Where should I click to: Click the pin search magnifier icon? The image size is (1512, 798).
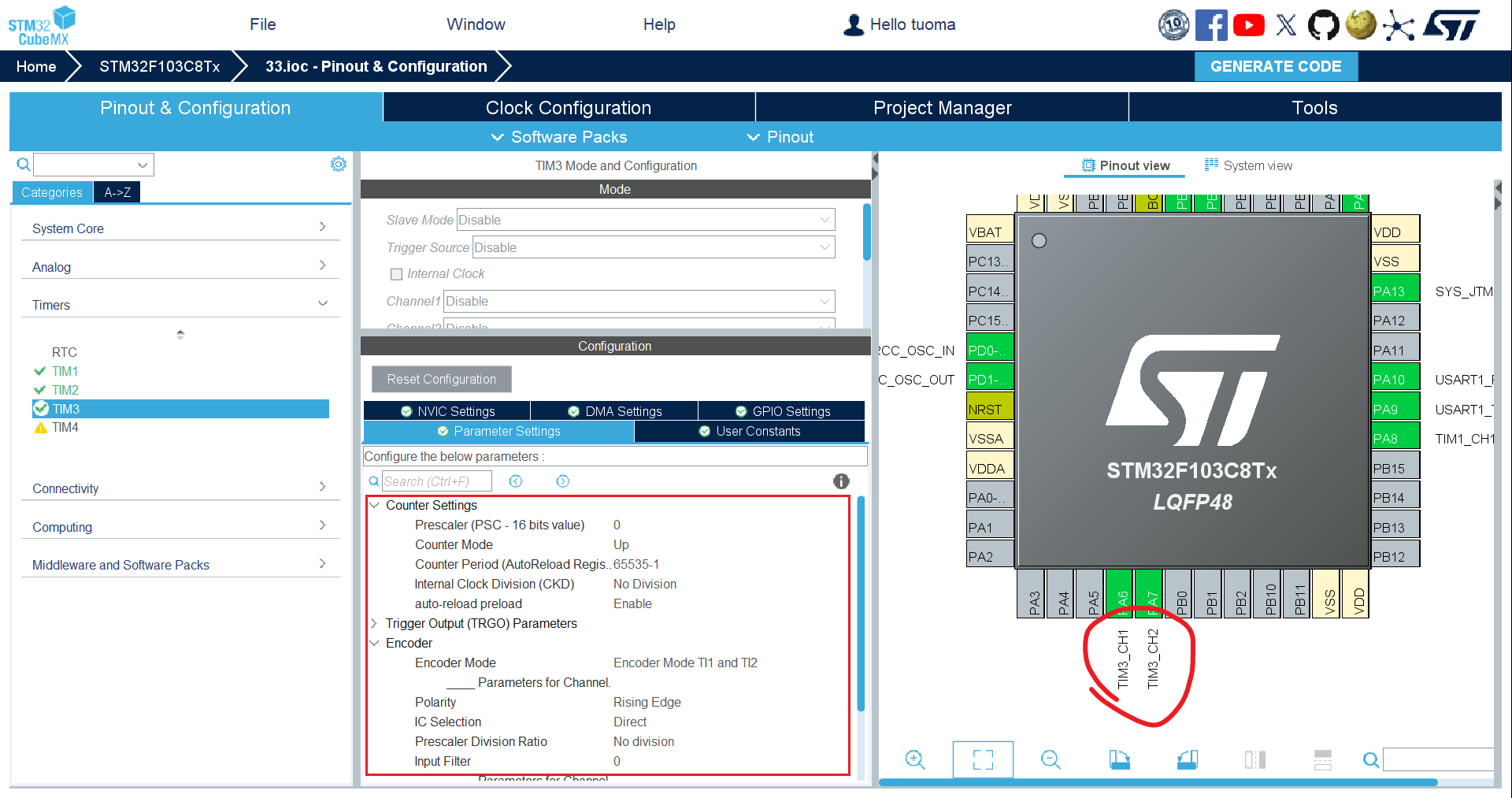(1371, 759)
